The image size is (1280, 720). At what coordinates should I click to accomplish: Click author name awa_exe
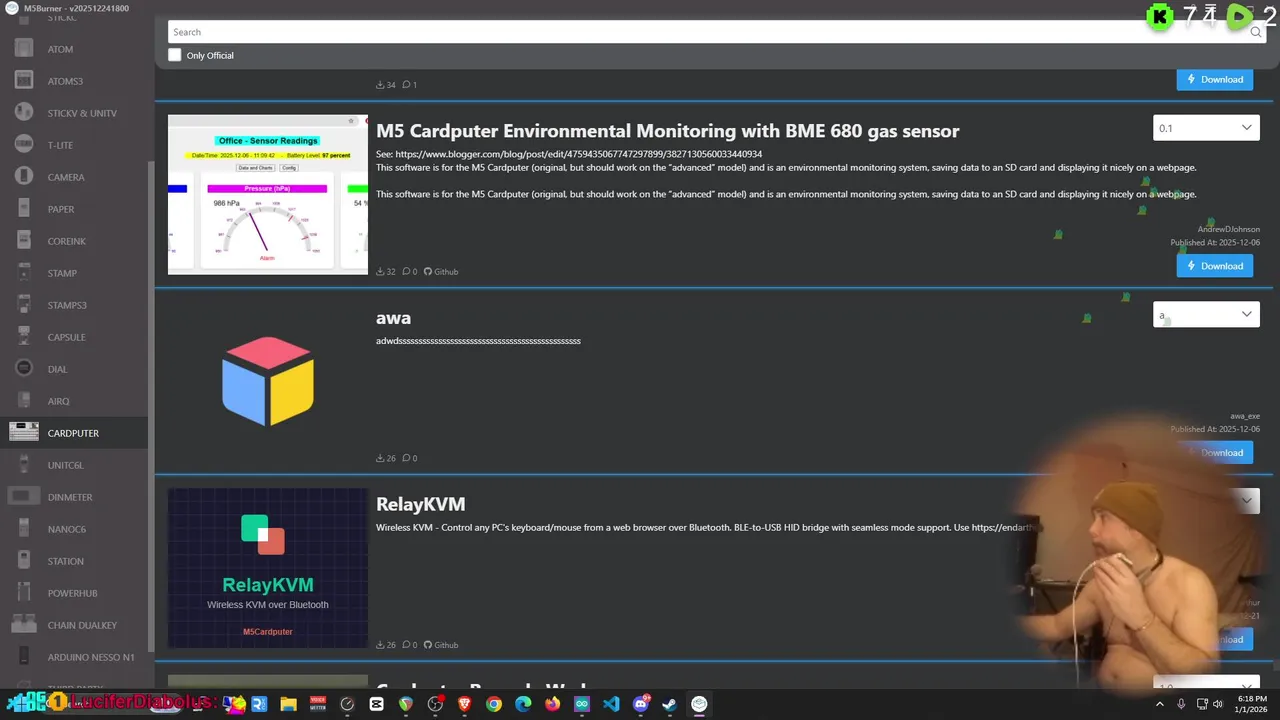tap(1245, 416)
